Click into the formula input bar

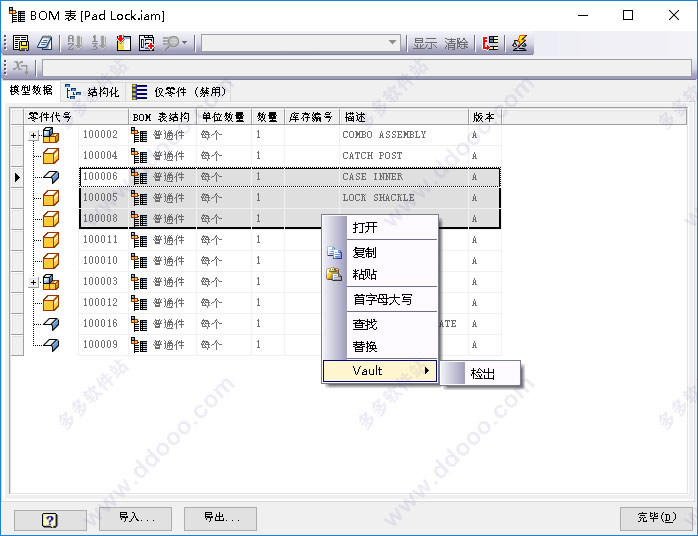[x=367, y=68]
